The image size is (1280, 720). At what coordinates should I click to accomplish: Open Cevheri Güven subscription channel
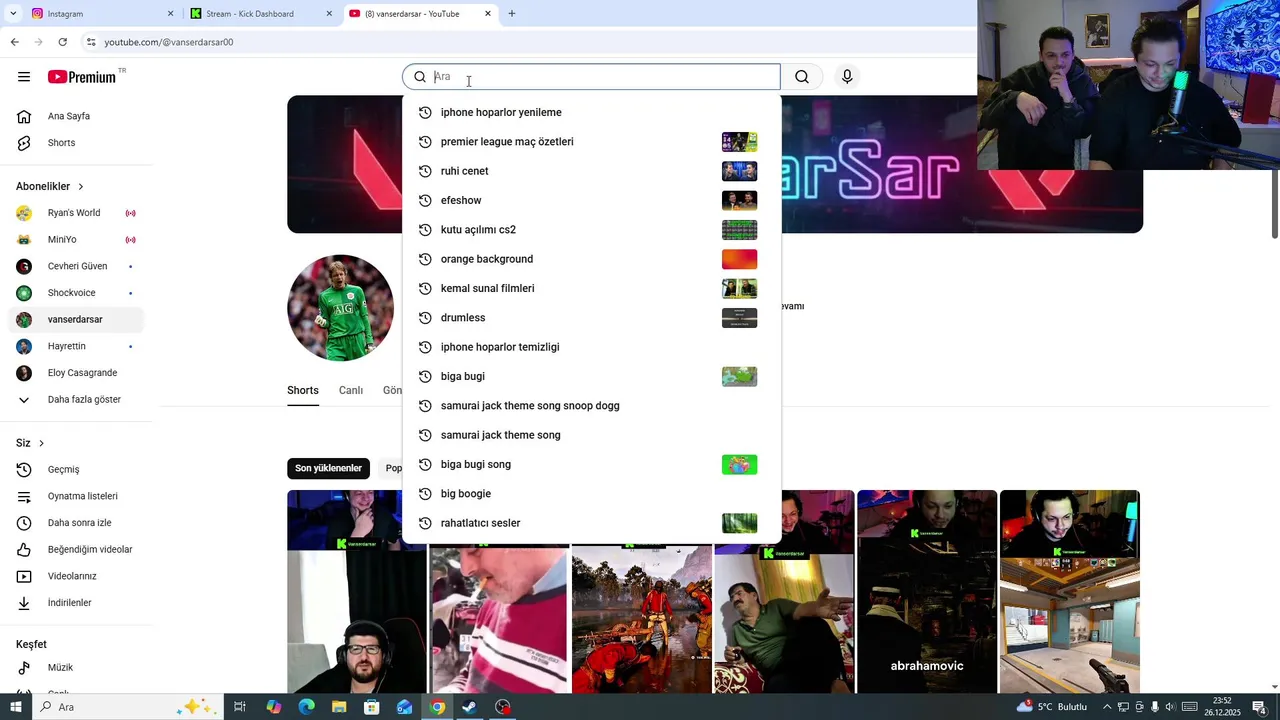pyautogui.click(x=76, y=266)
